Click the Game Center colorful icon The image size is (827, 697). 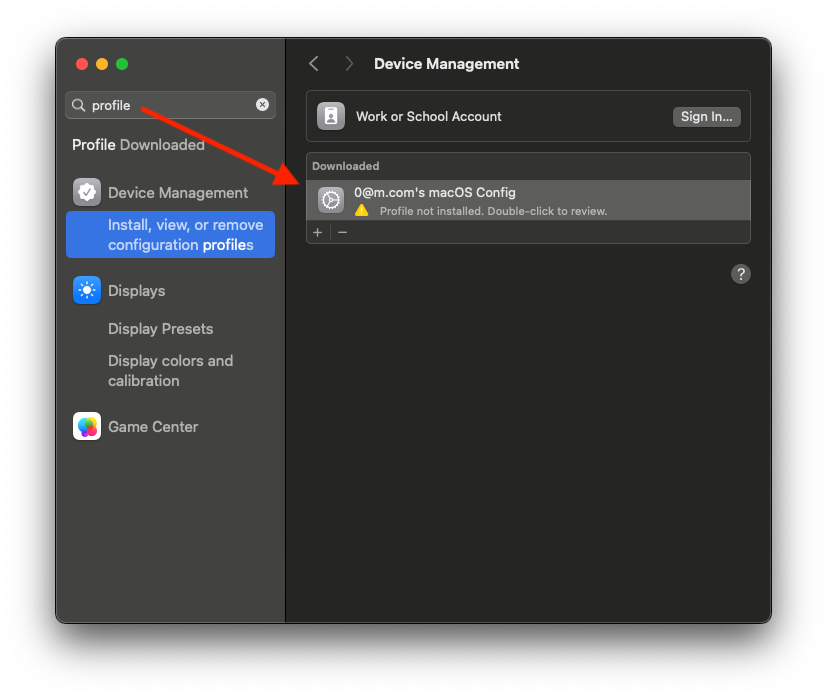click(x=87, y=426)
